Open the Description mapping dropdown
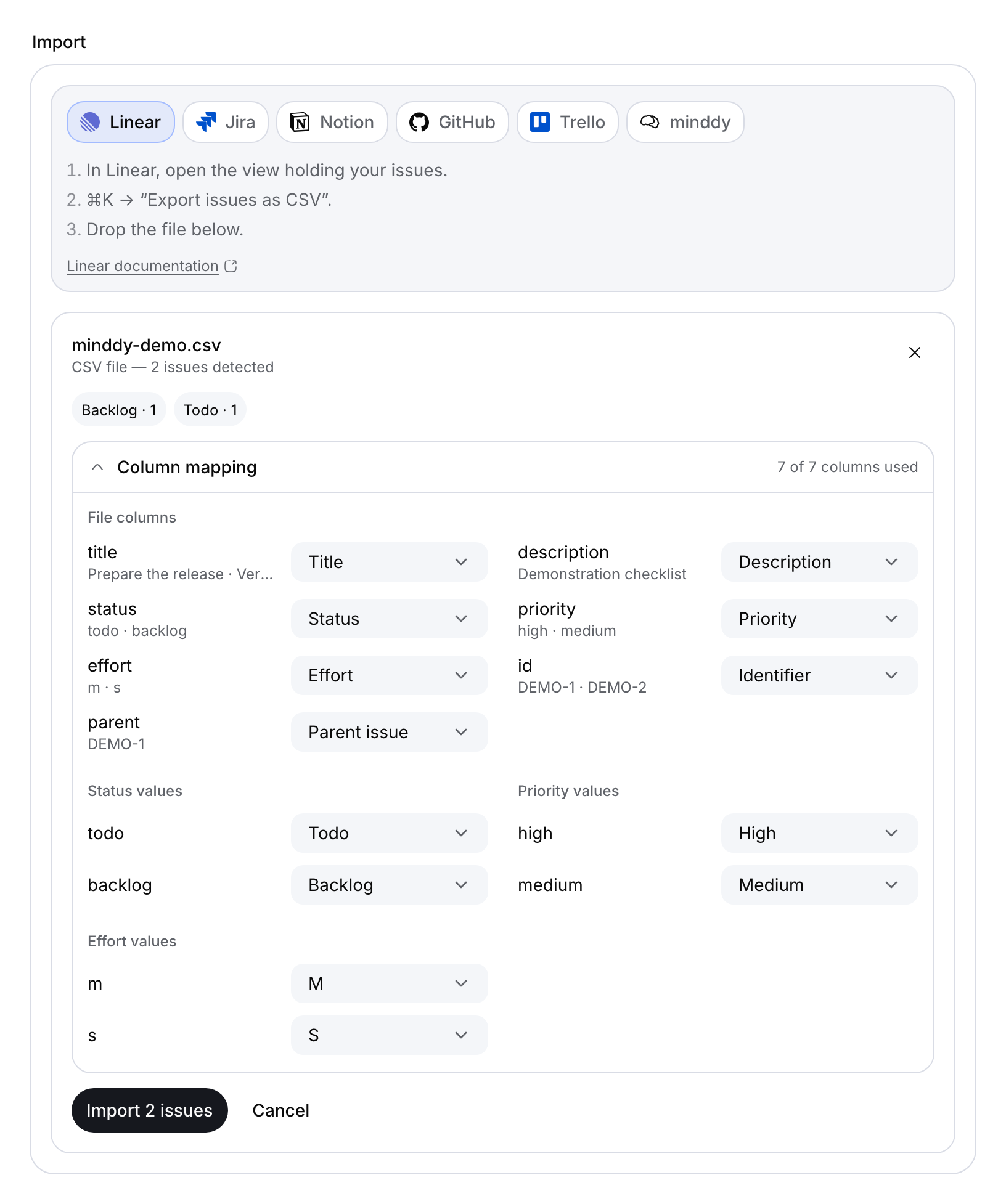Image resolution: width=1006 pixels, height=1204 pixels. coord(820,562)
